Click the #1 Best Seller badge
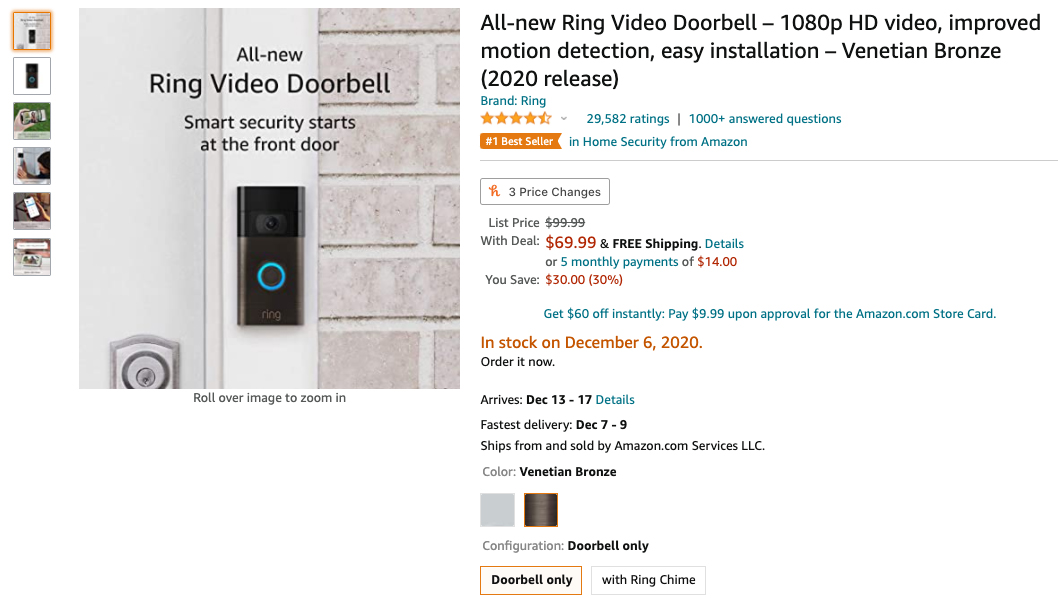The image size is (1058, 598). 520,142
